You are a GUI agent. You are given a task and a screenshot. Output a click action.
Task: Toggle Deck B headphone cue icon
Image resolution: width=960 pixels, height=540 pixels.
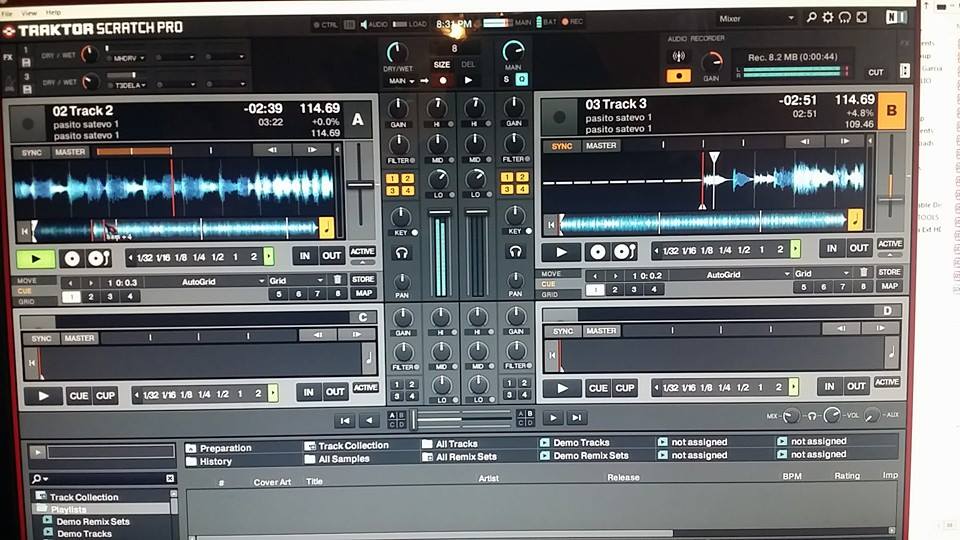click(x=515, y=251)
